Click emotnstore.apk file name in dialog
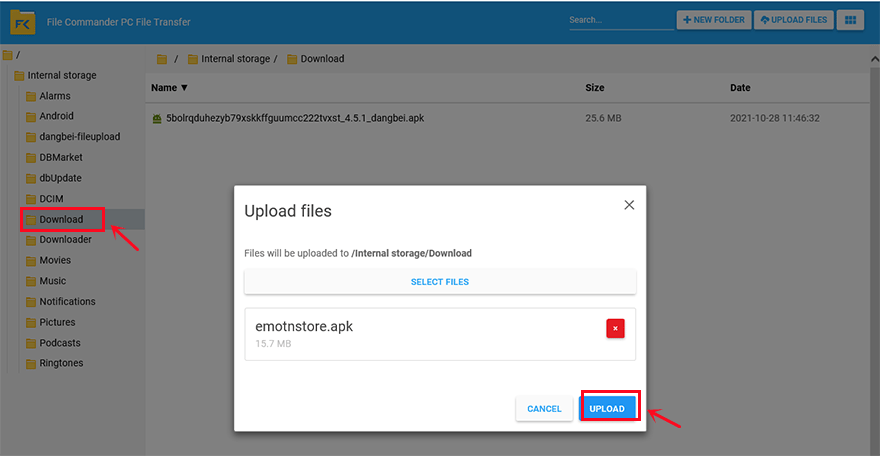The image size is (880, 456). pyautogui.click(x=304, y=326)
